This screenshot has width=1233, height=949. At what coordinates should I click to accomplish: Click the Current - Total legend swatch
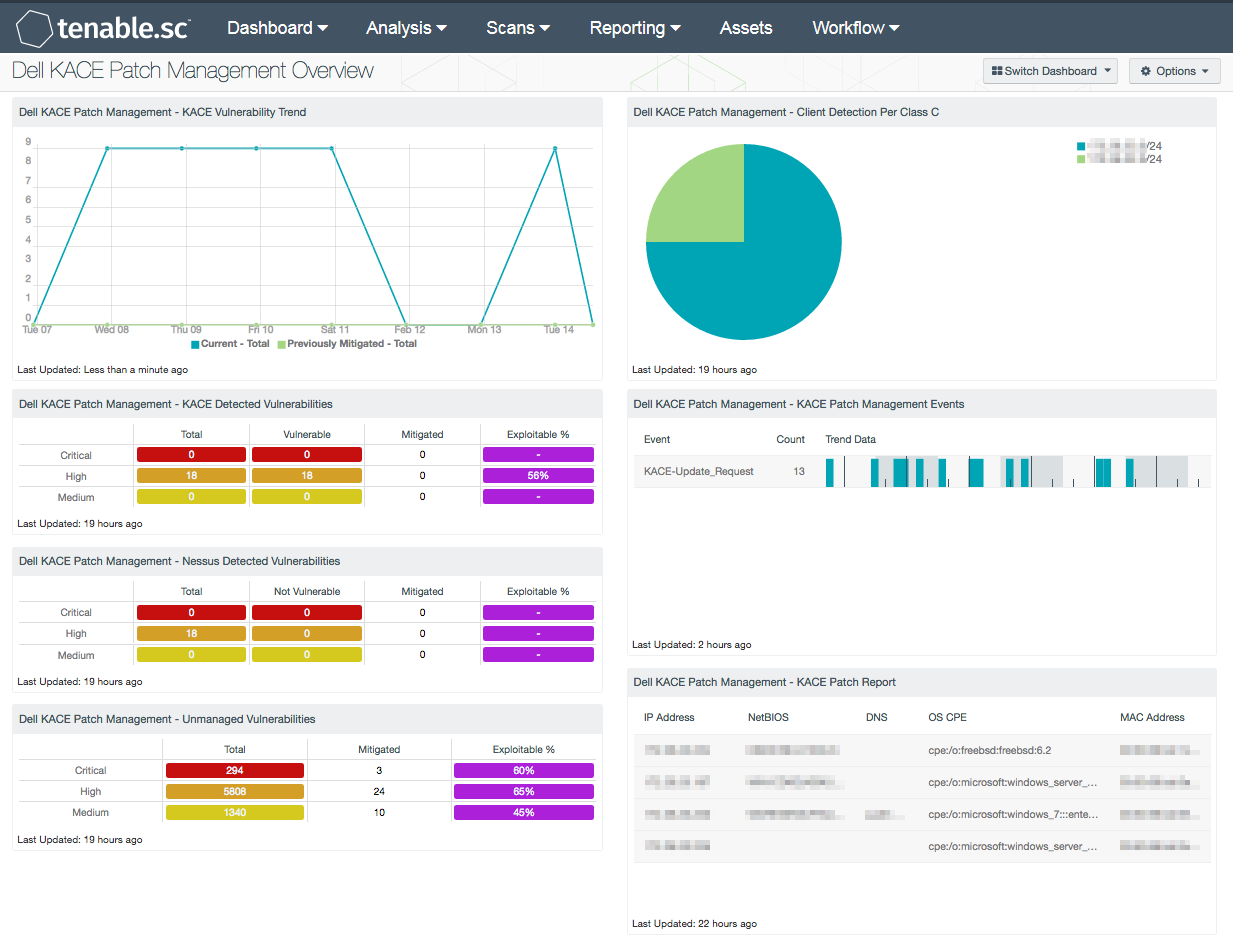(195, 344)
